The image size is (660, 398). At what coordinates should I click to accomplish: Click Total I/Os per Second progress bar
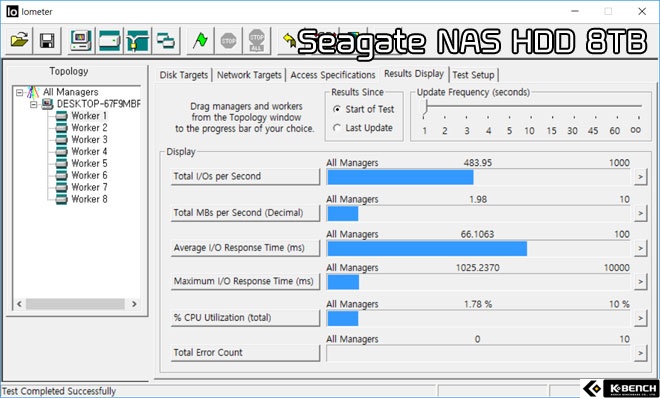coord(478,177)
